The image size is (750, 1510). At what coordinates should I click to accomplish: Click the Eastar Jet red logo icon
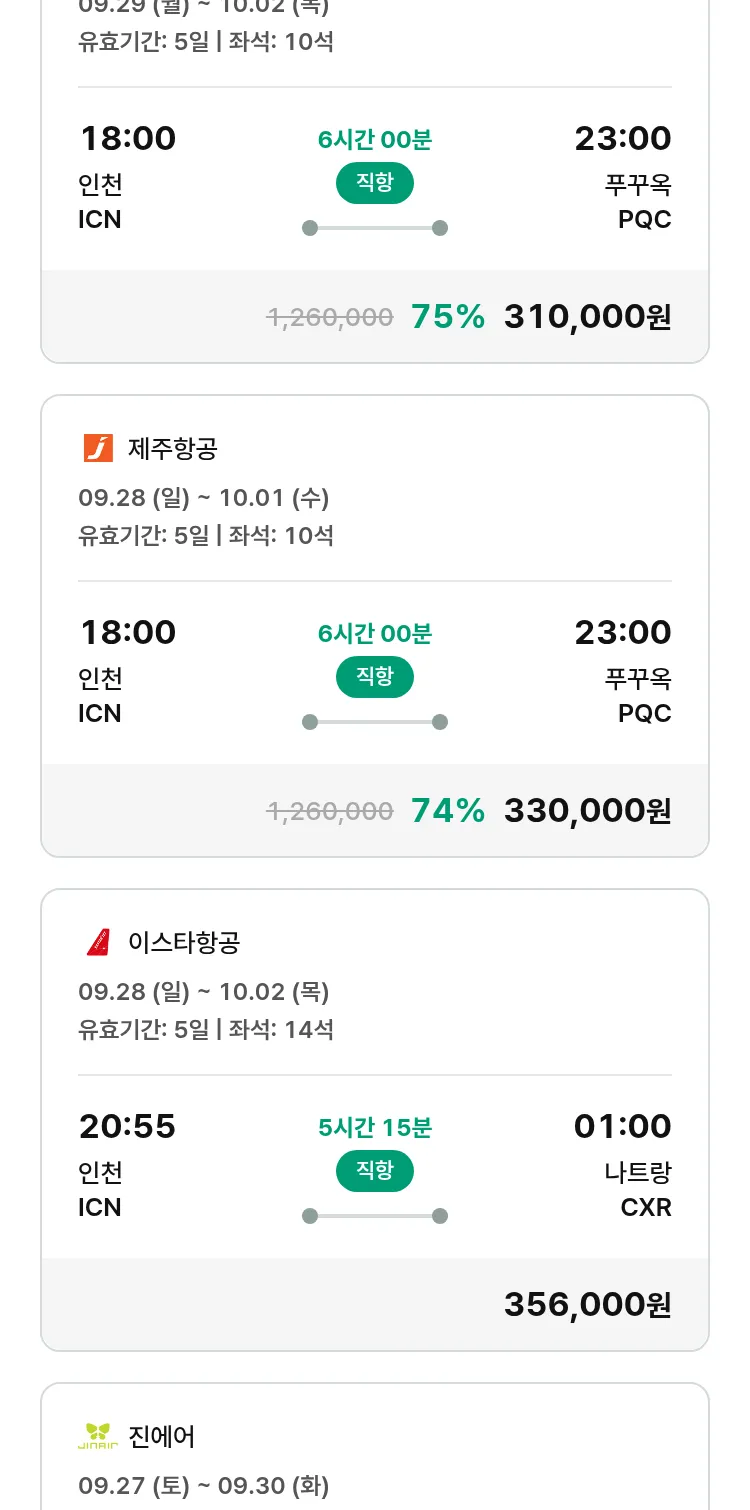tap(98, 942)
